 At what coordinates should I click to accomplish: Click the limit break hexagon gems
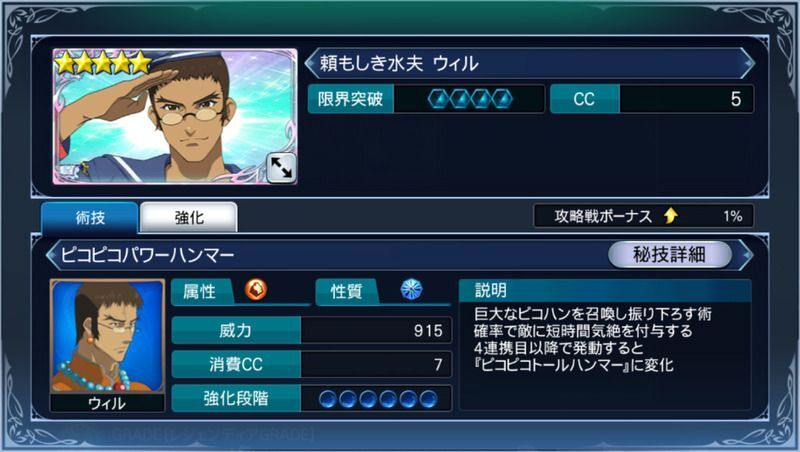coord(470,99)
